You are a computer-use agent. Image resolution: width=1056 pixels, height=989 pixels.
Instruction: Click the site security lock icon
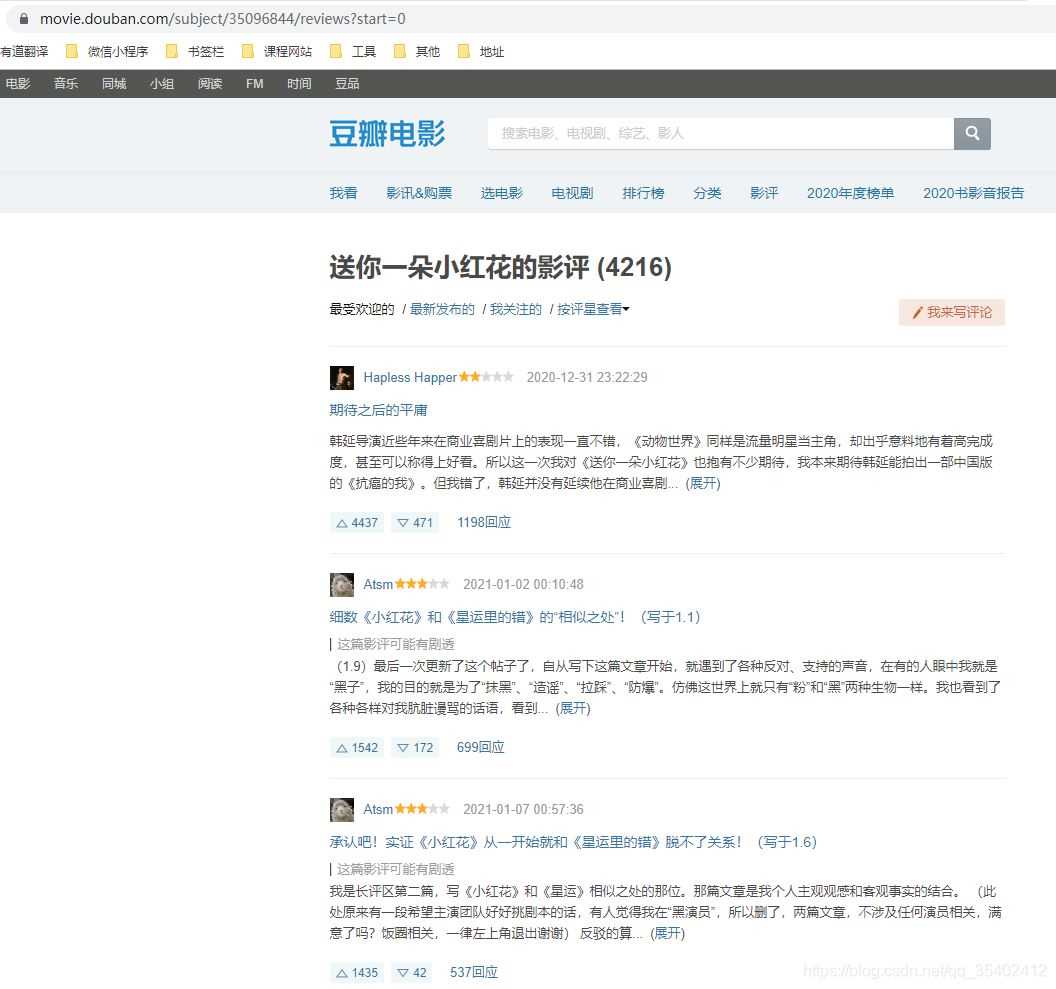pos(22,17)
